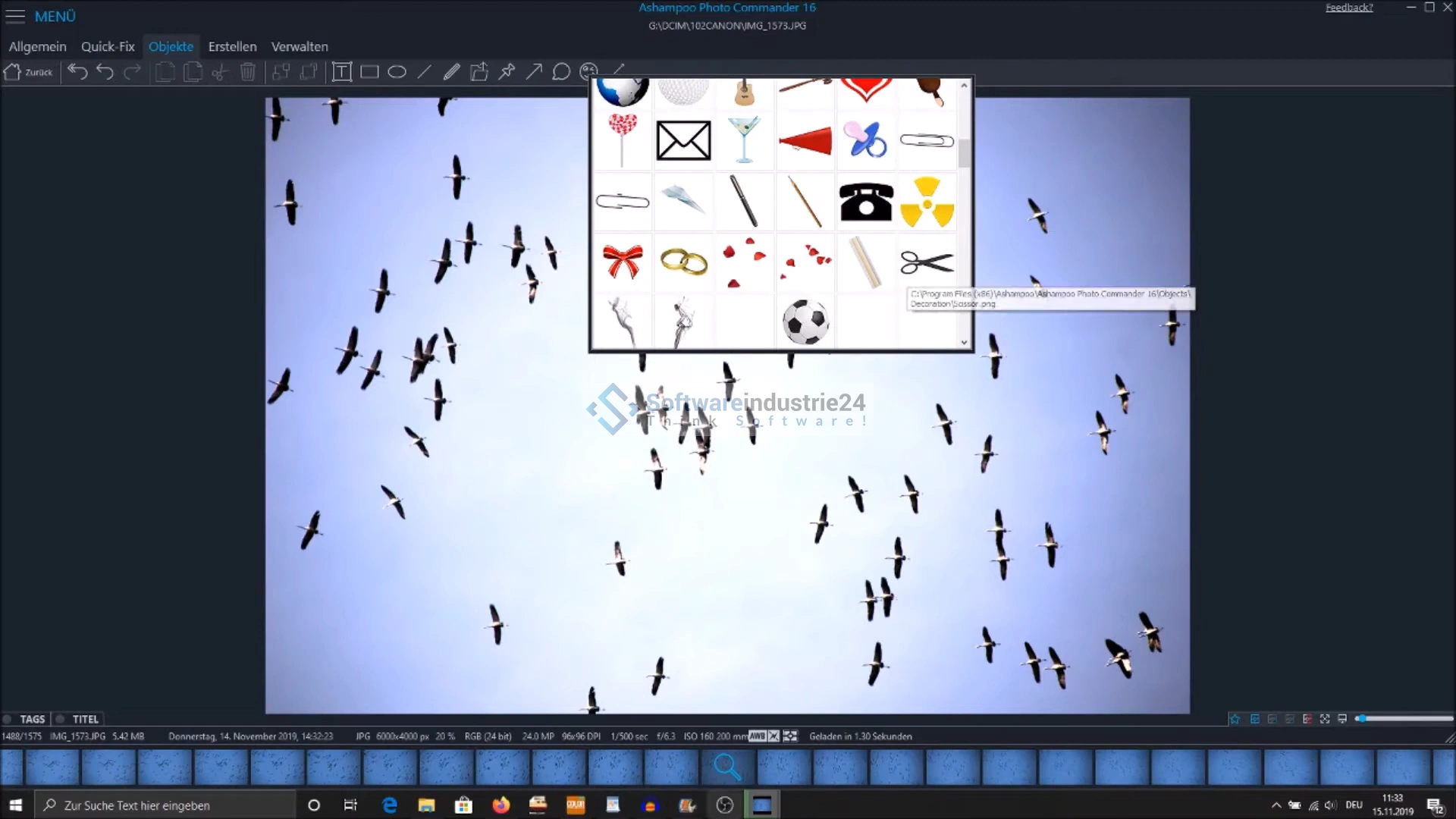The image size is (1456, 819).
Task: Choose the pencil drawing tool
Action: click(452, 72)
